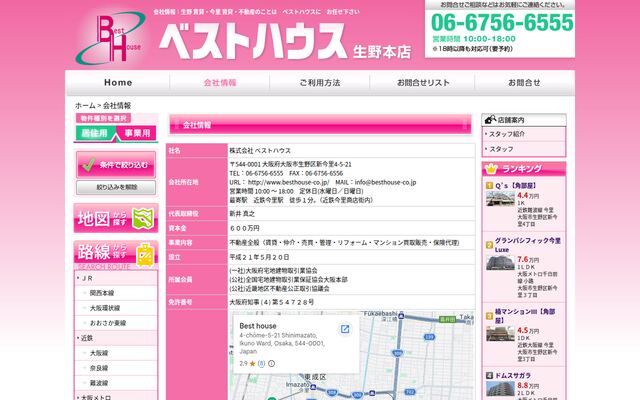Open the ドムスサガラ ranking listing
Viewport: 640px width, 400px height.
(513, 375)
